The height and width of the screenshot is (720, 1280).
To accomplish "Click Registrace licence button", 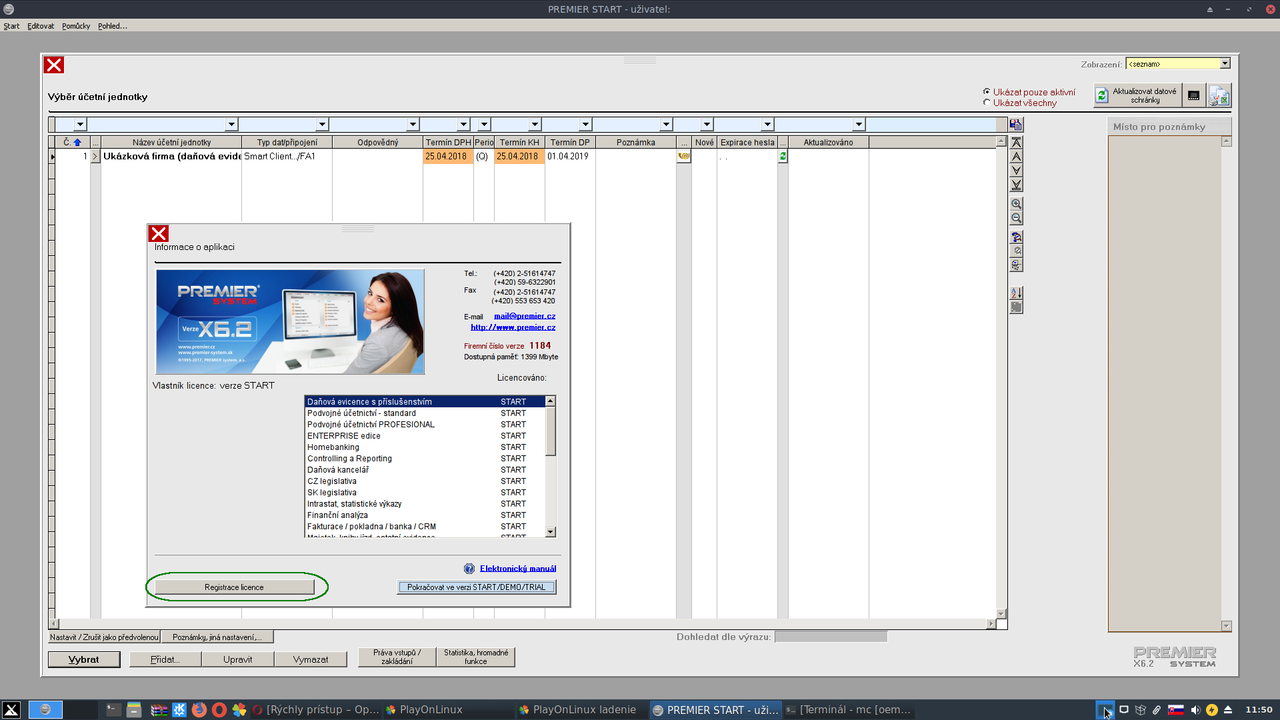I will tap(234, 587).
